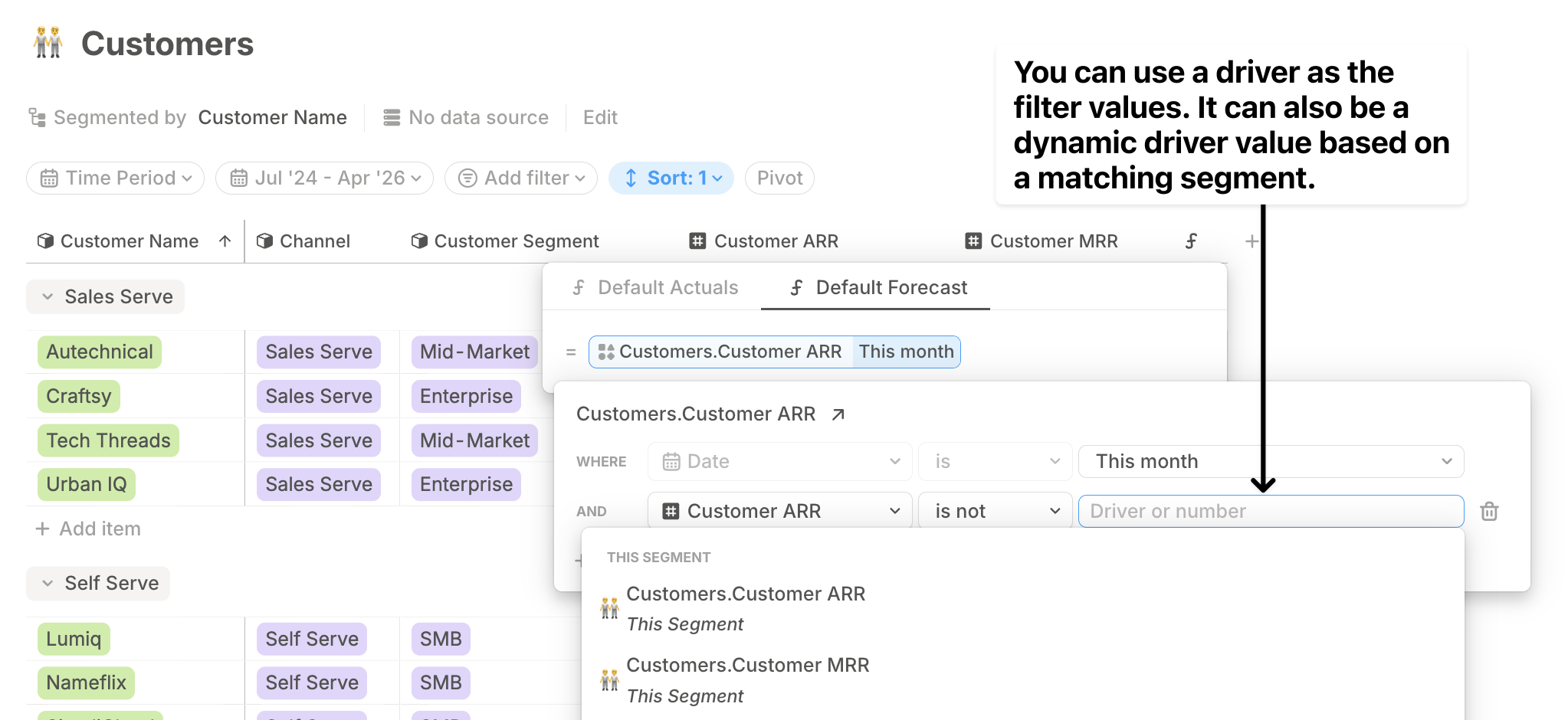Click the Driver or number input field

pyautogui.click(x=1271, y=511)
